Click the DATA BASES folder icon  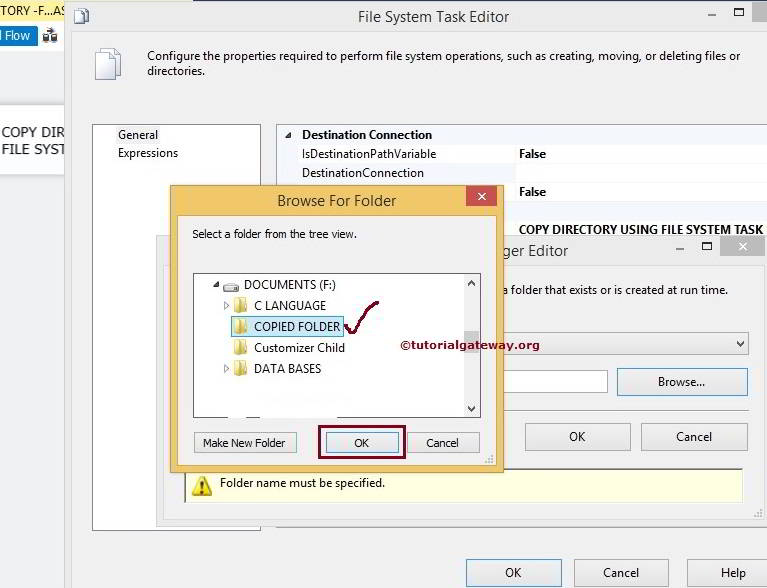click(240, 369)
